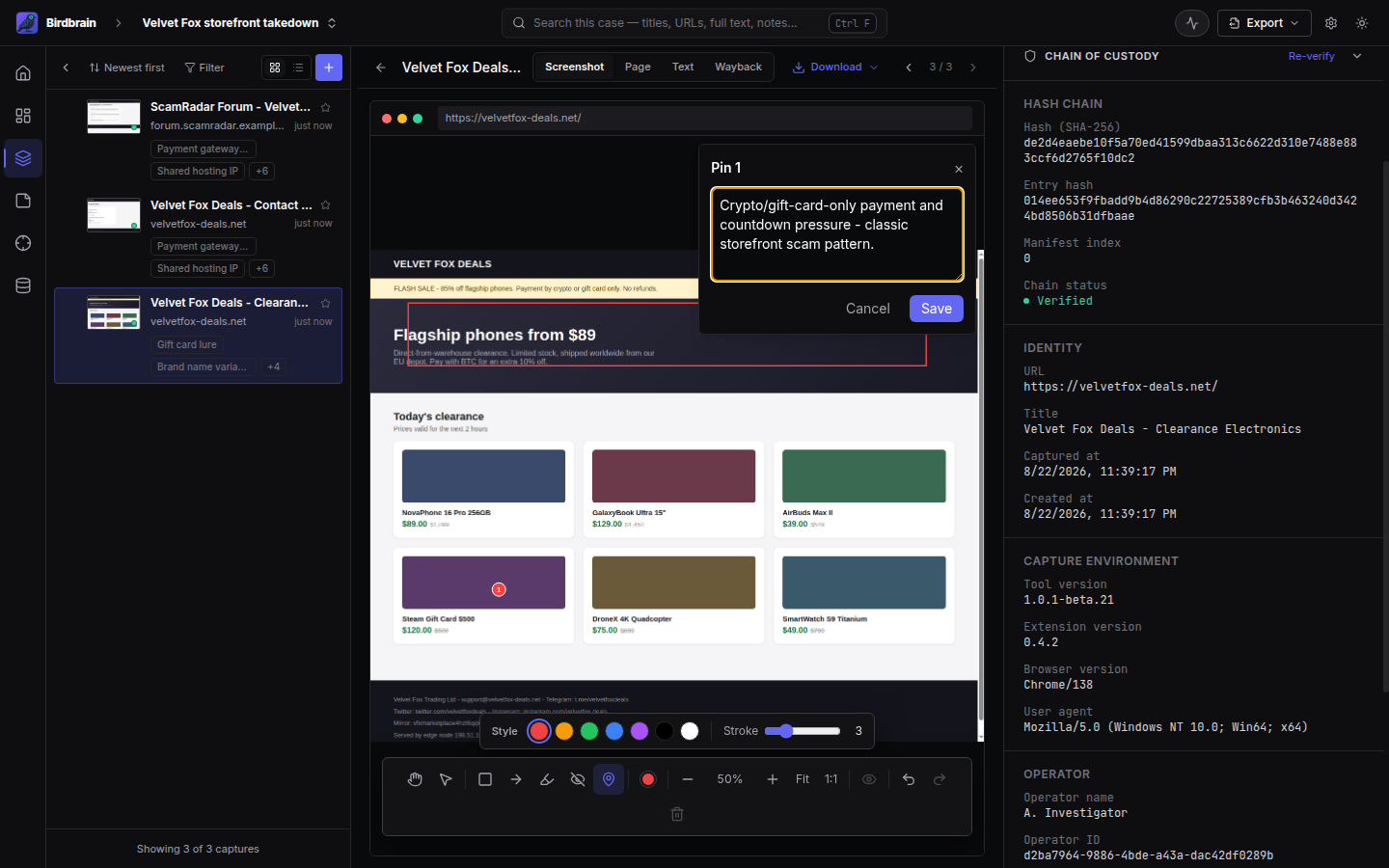Open the Download dropdown
This screenshot has width=1389, height=868.
click(835, 68)
